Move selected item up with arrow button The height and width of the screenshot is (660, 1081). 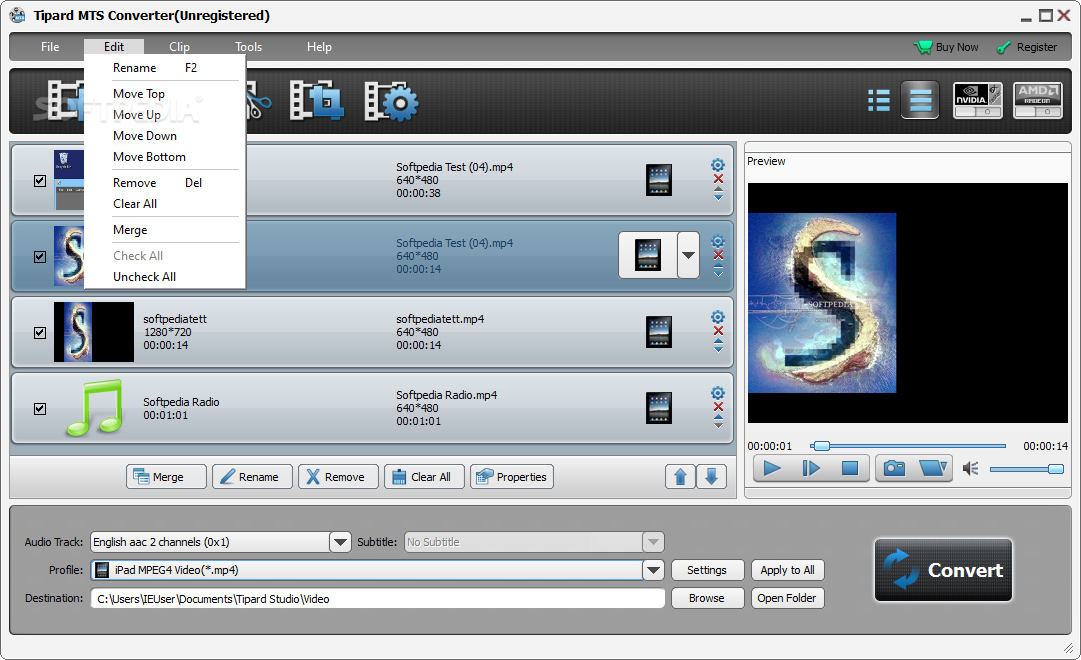680,477
